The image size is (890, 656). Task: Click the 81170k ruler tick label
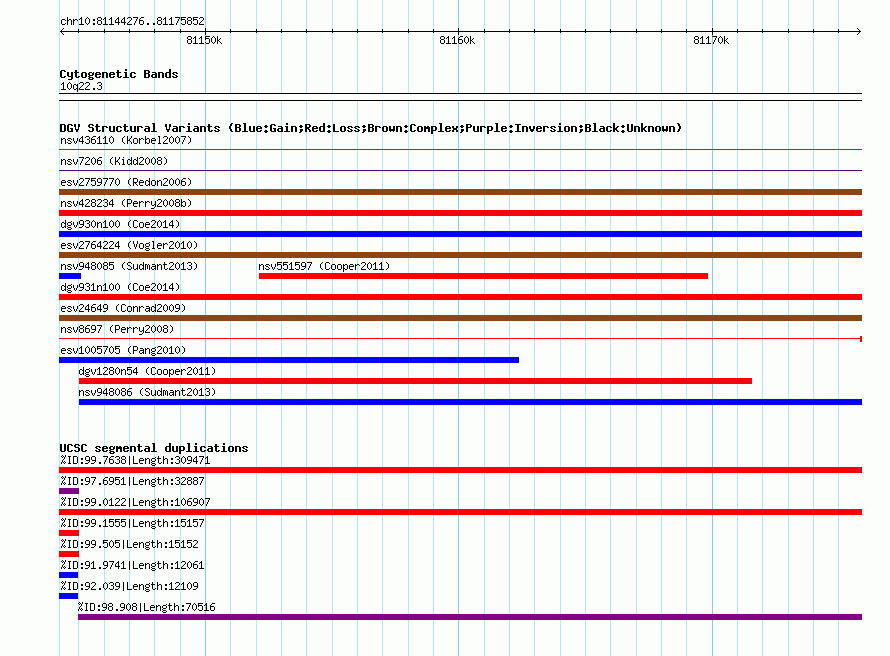click(x=711, y=40)
